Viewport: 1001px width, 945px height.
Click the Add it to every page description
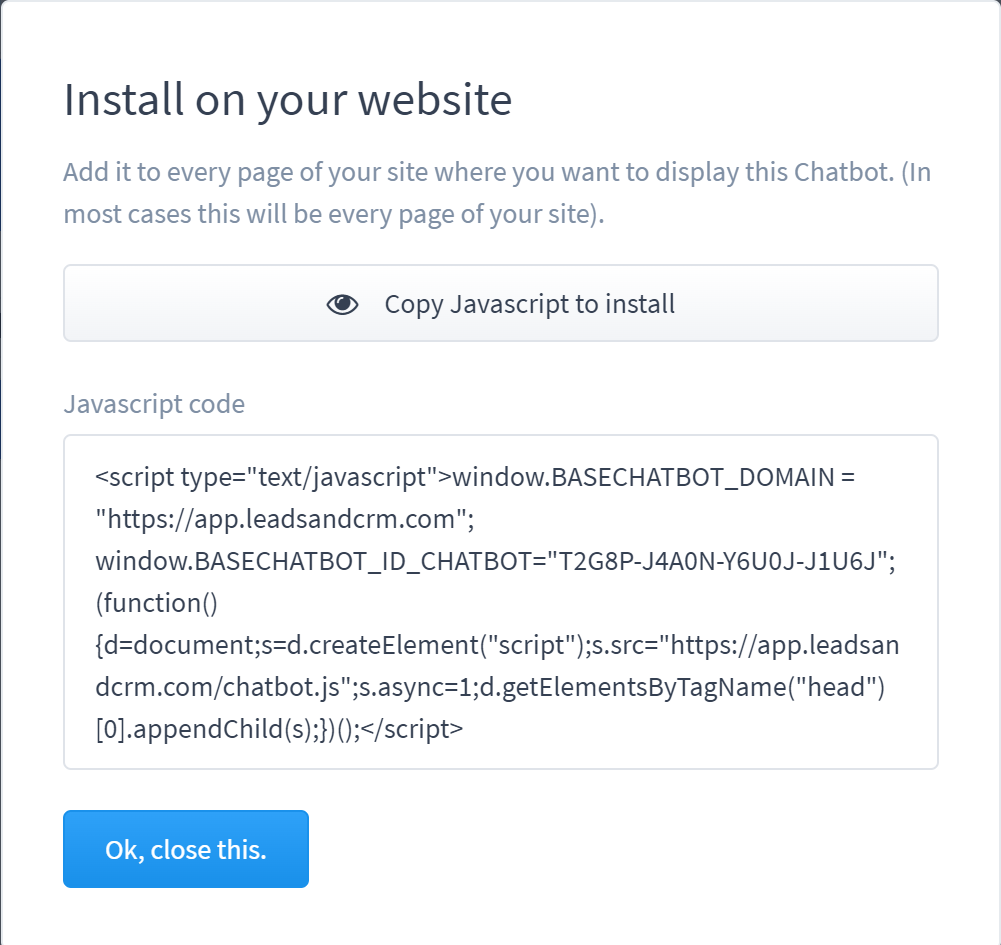click(x=497, y=193)
